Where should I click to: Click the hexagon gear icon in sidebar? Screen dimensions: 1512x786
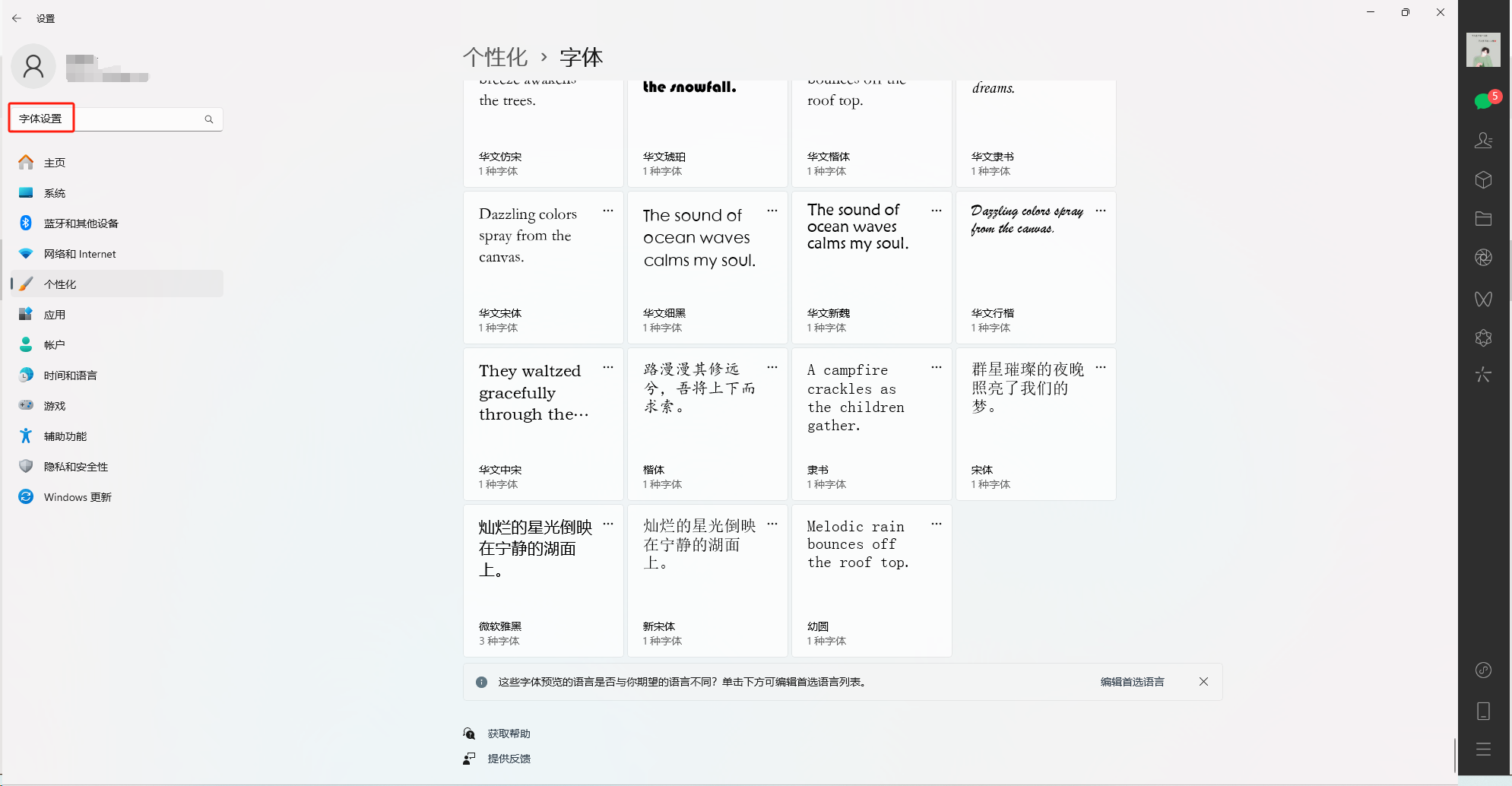(1483, 338)
